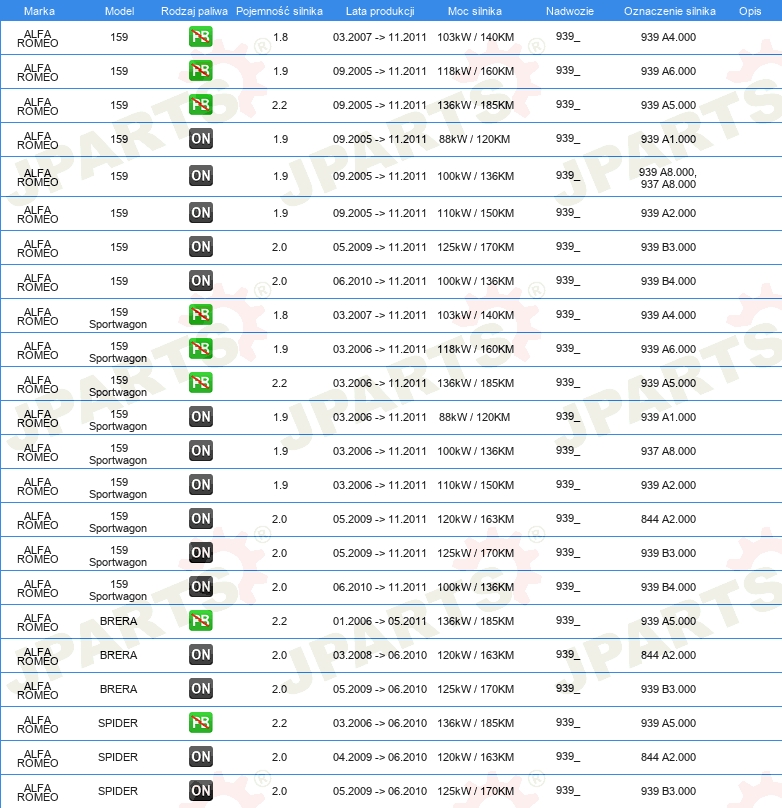This screenshot has height=808, width=782.
Task: Click '110kW / 150KM' in the plain 159 row
Action: coord(475,213)
